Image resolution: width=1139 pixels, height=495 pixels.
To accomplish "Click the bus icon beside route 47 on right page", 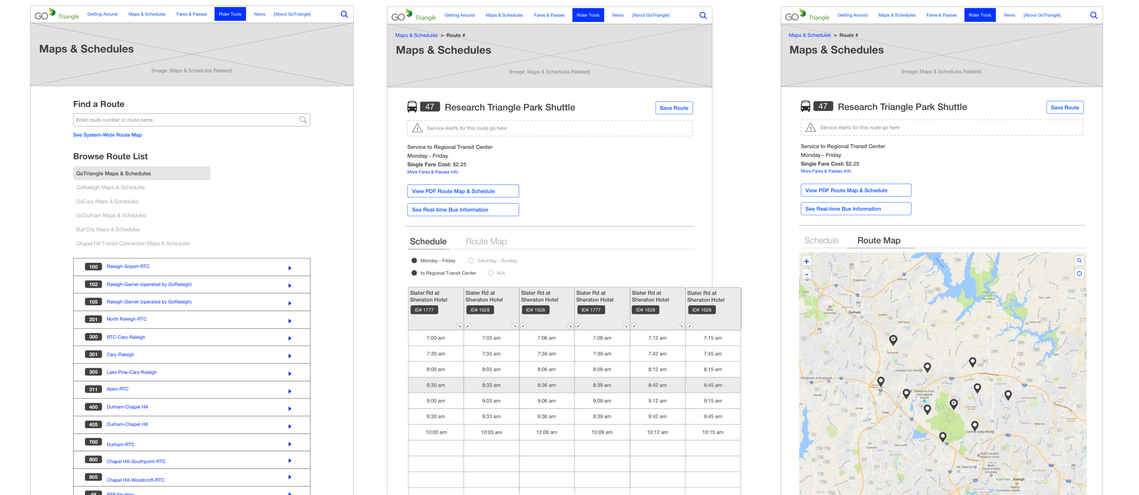I will (x=806, y=106).
